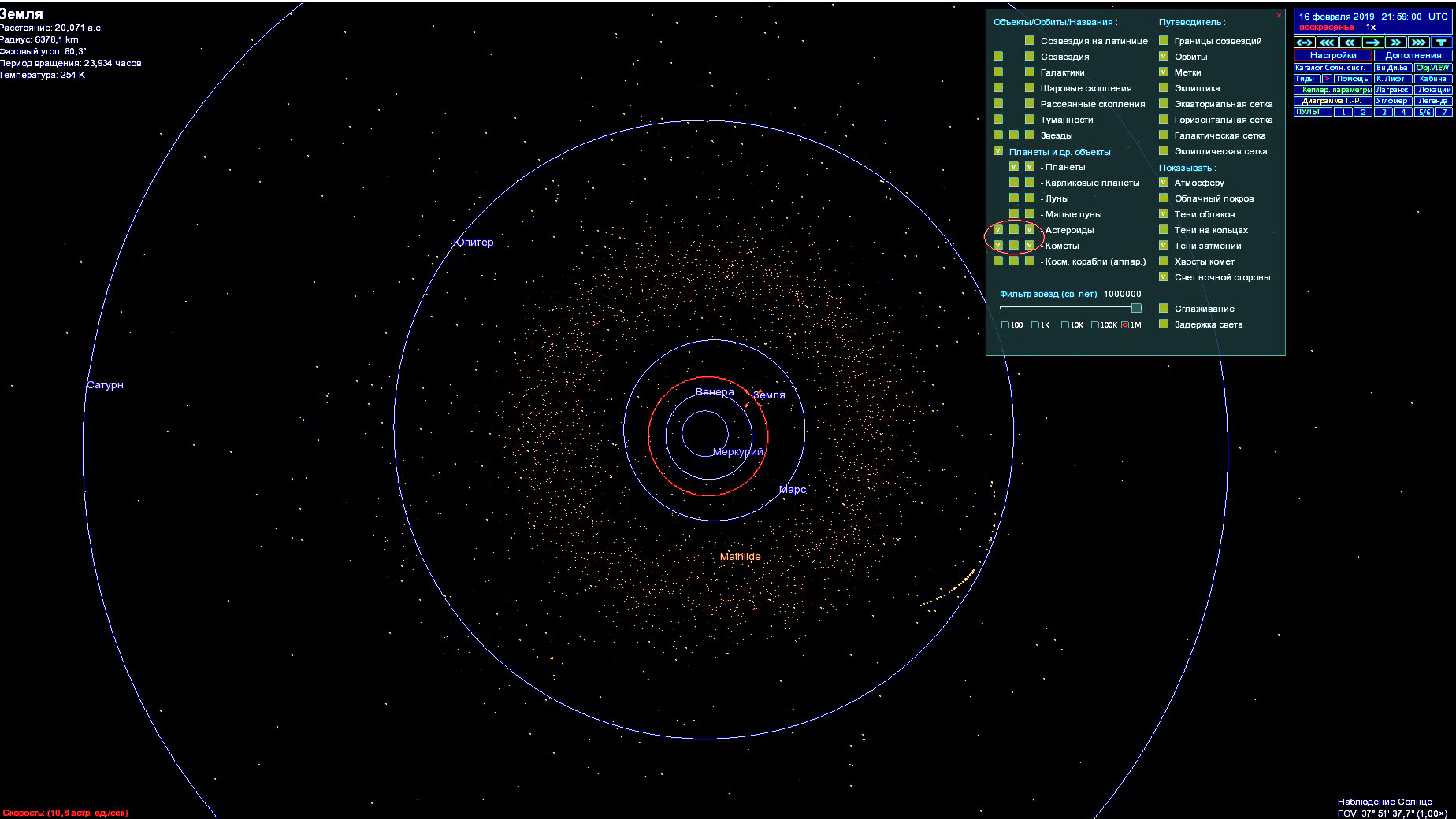Toggle Планеты и др. объекты master checkbox
1456x819 pixels.
(x=998, y=151)
